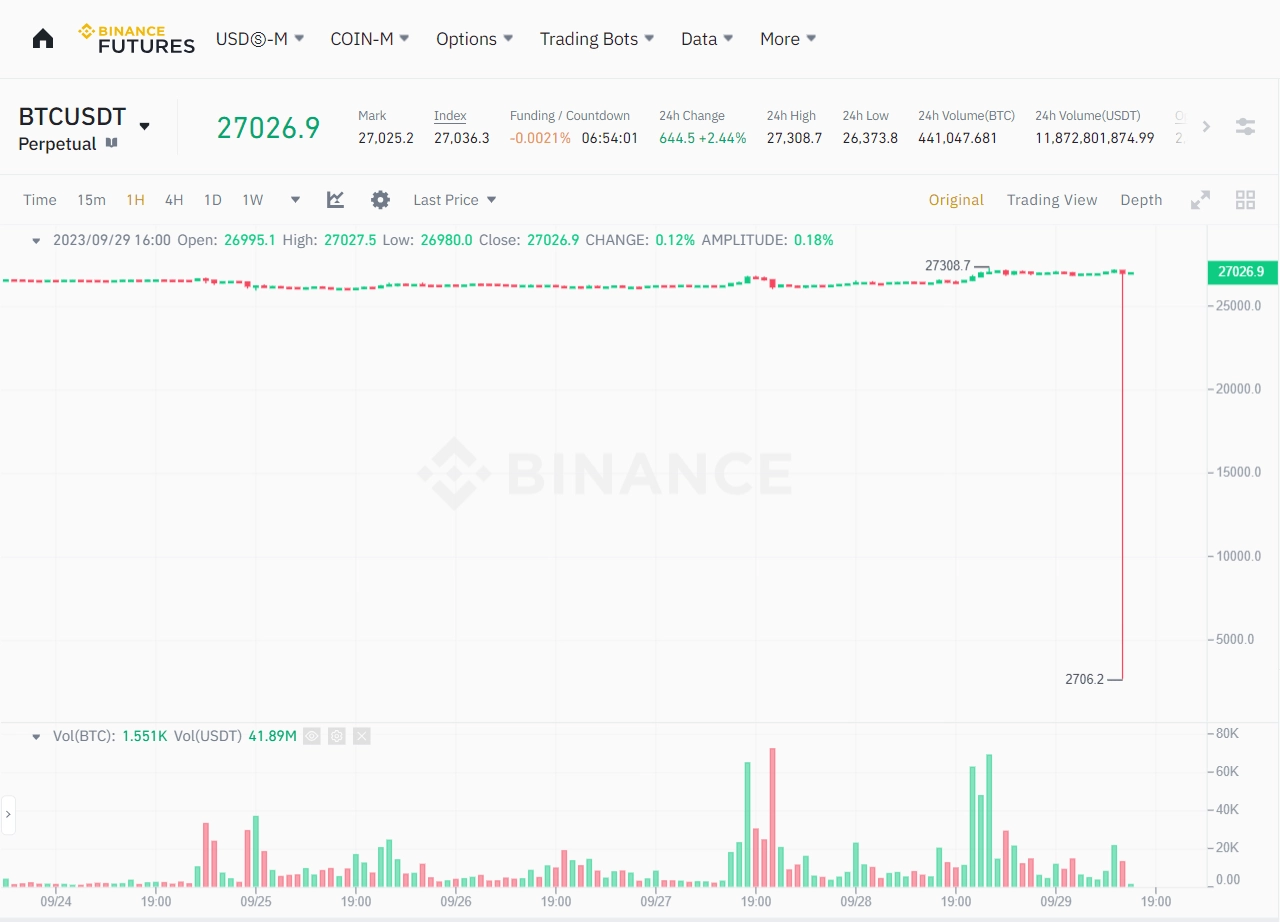Click the home icon in the top navigation
Viewport: 1280px width, 922px height.
click(43, 37)
